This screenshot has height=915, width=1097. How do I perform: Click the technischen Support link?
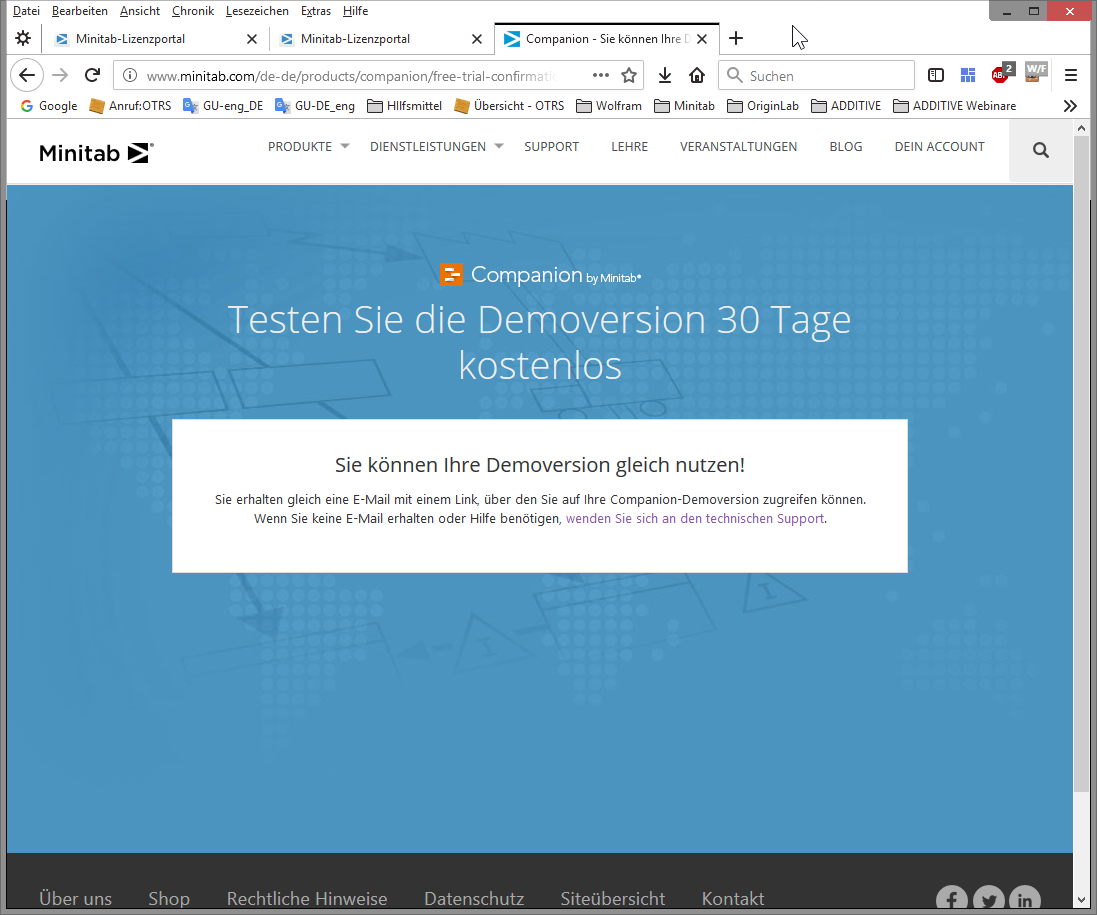pyautogui.click(x=695, y=518)
